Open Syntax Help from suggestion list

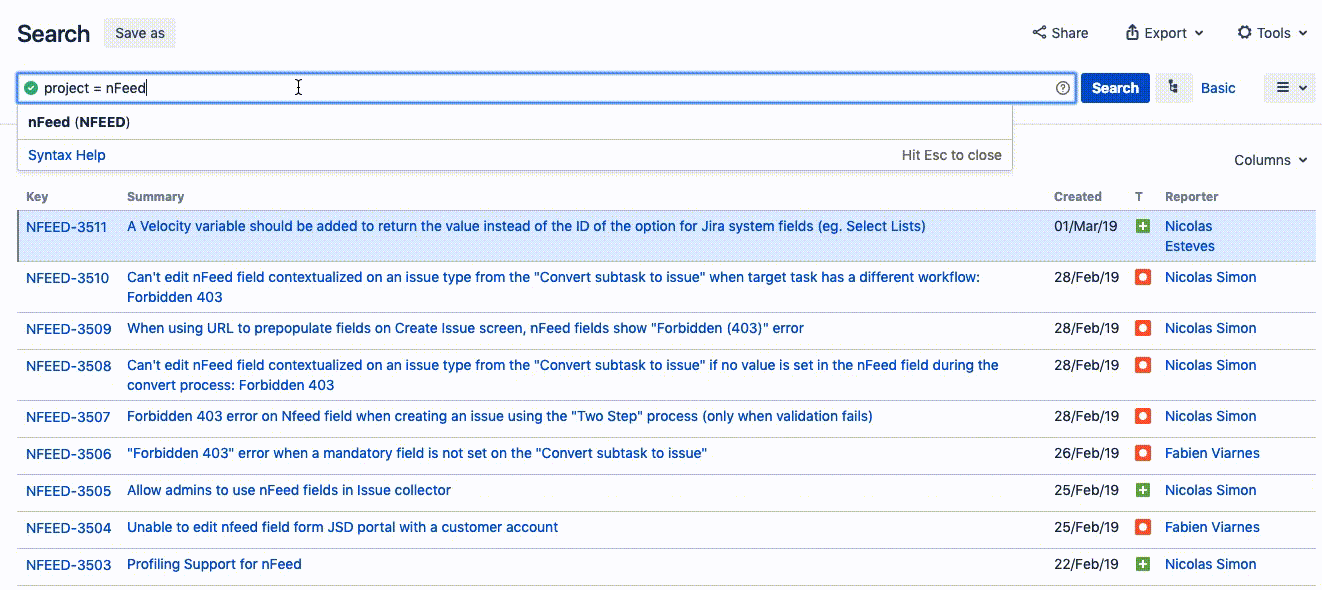[x=67, y=155]
